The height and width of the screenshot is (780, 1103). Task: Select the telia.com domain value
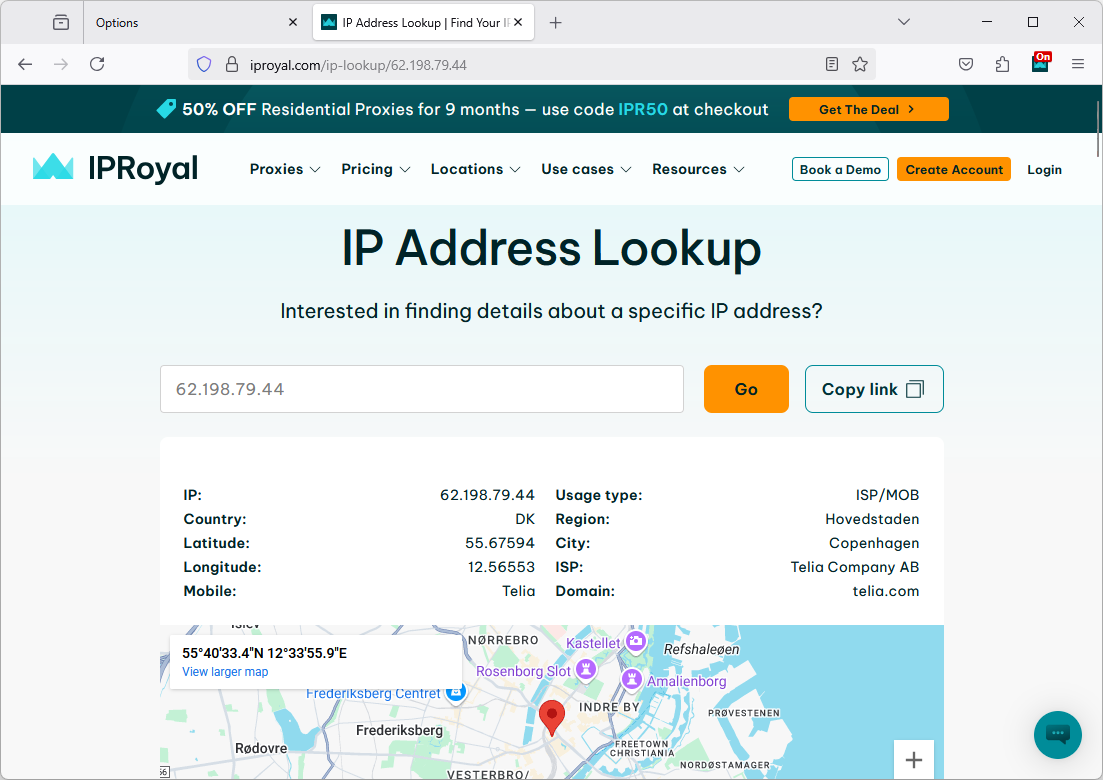click(886, 591)
